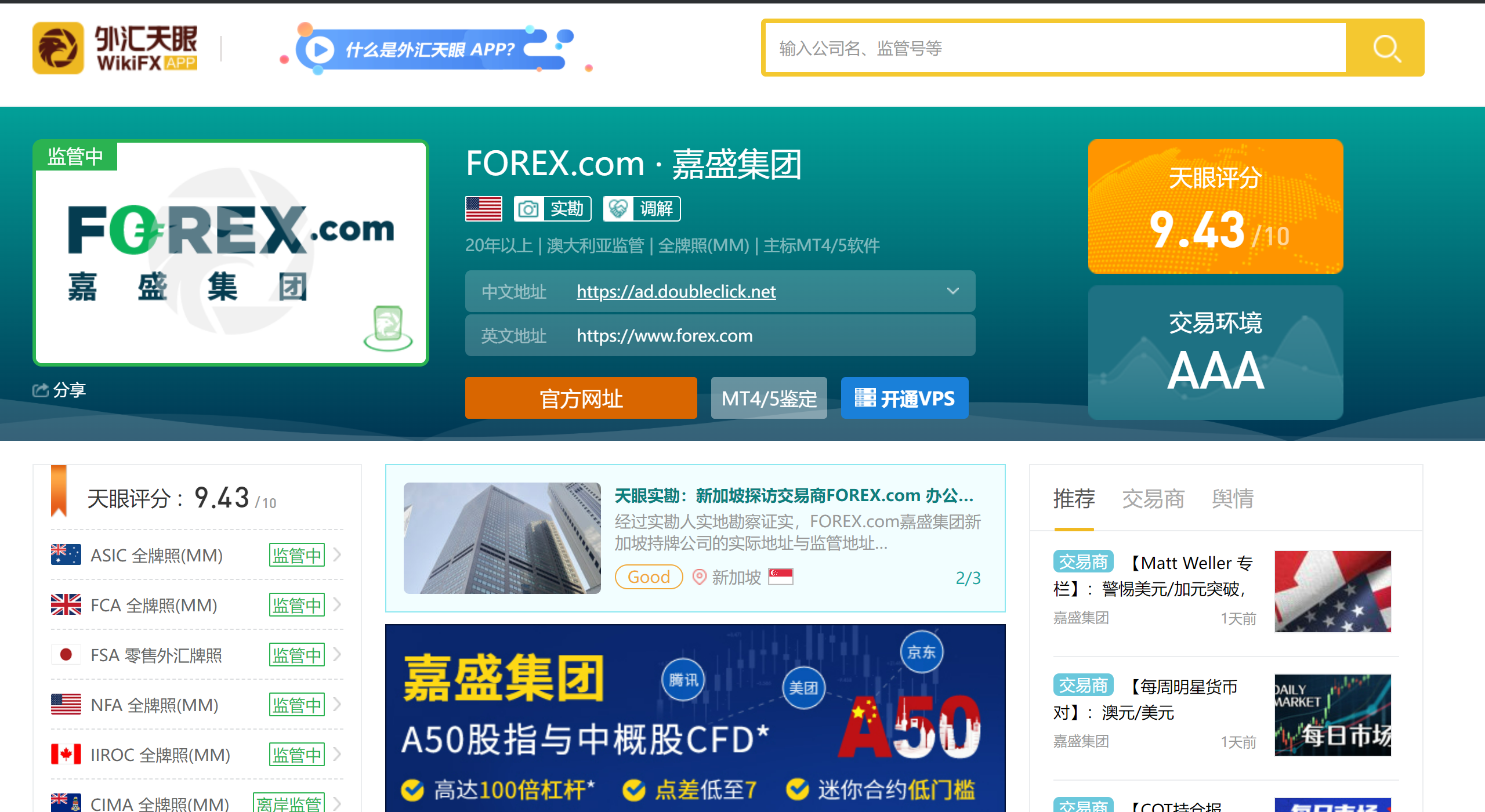The width and height of the screenshot is (1485, 812).
Task: Click the Good rating tag
Action: [649, 577]
